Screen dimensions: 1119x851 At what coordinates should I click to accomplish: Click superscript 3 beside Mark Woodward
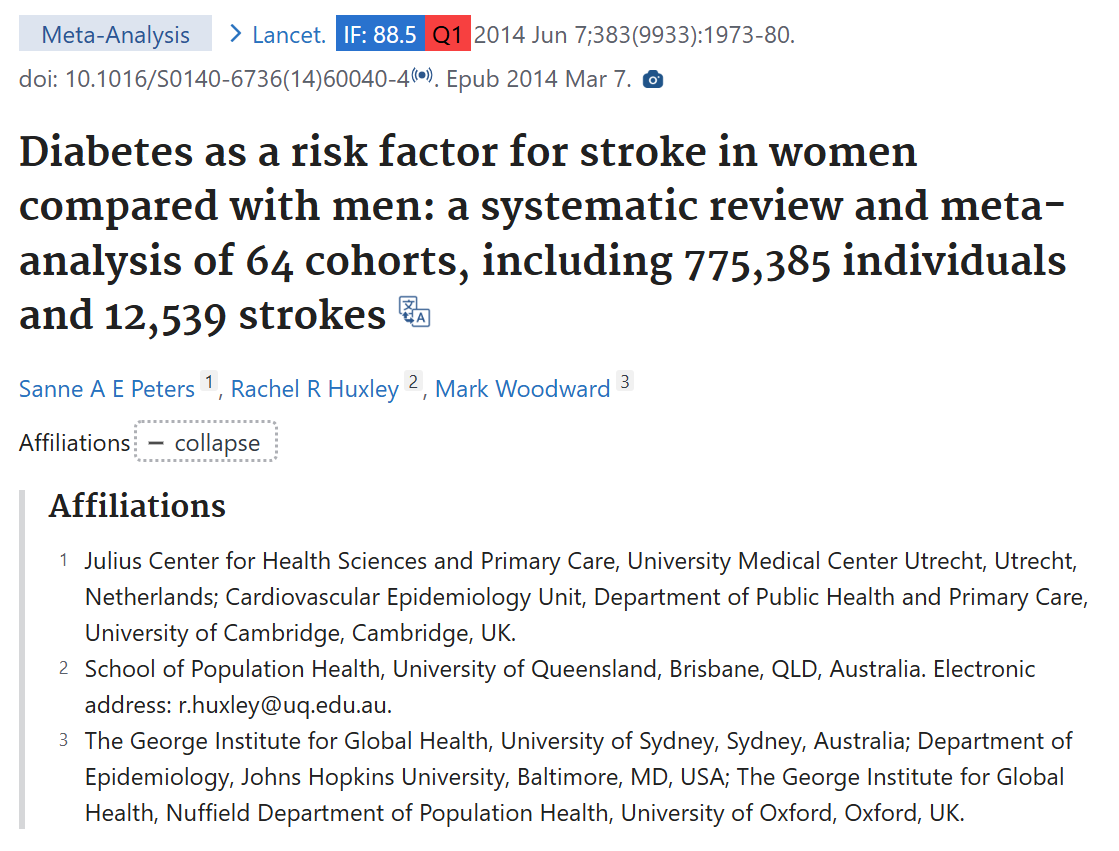coord(625,382)
